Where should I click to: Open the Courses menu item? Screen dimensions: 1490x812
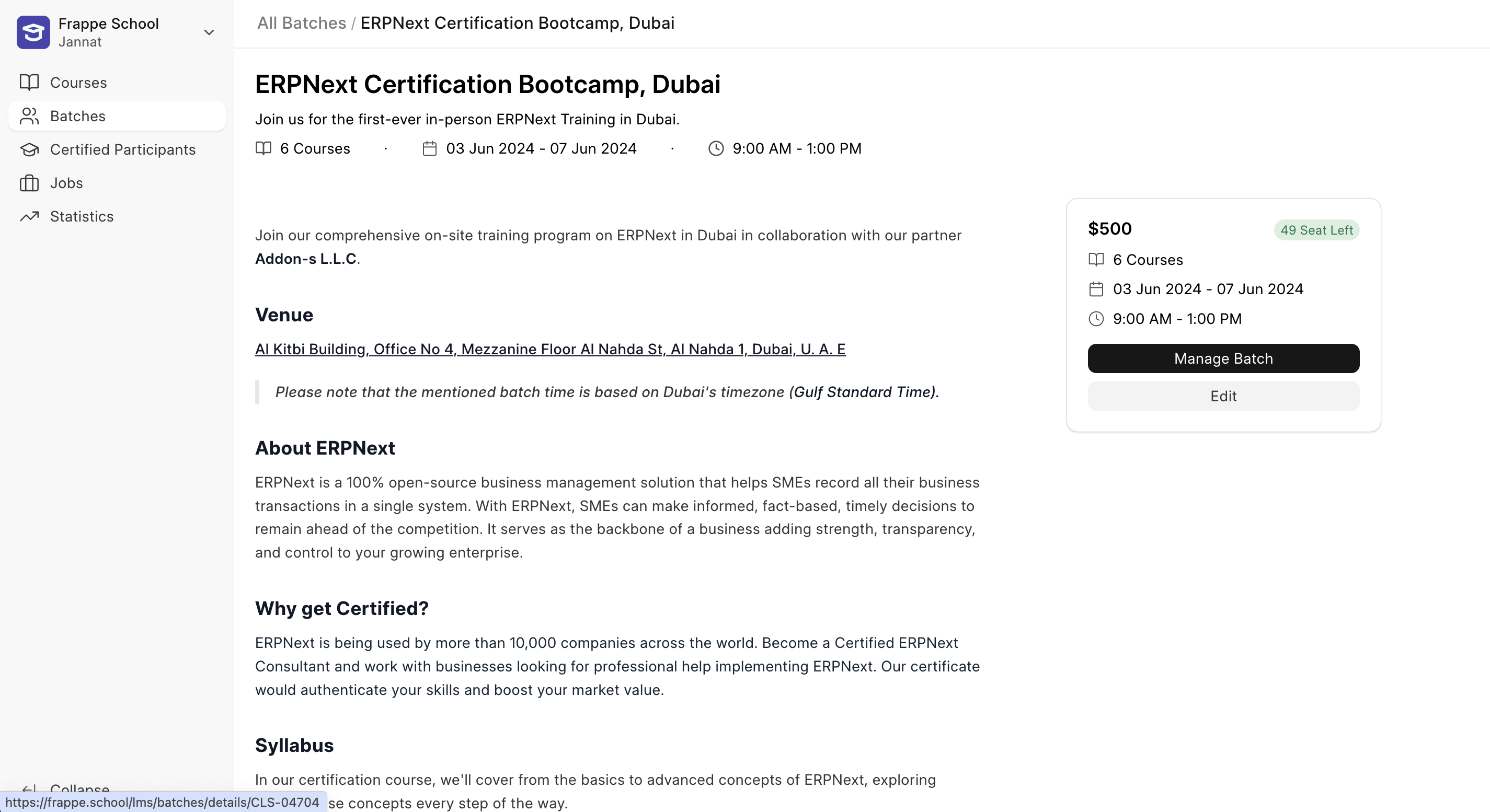click(78, 83)
